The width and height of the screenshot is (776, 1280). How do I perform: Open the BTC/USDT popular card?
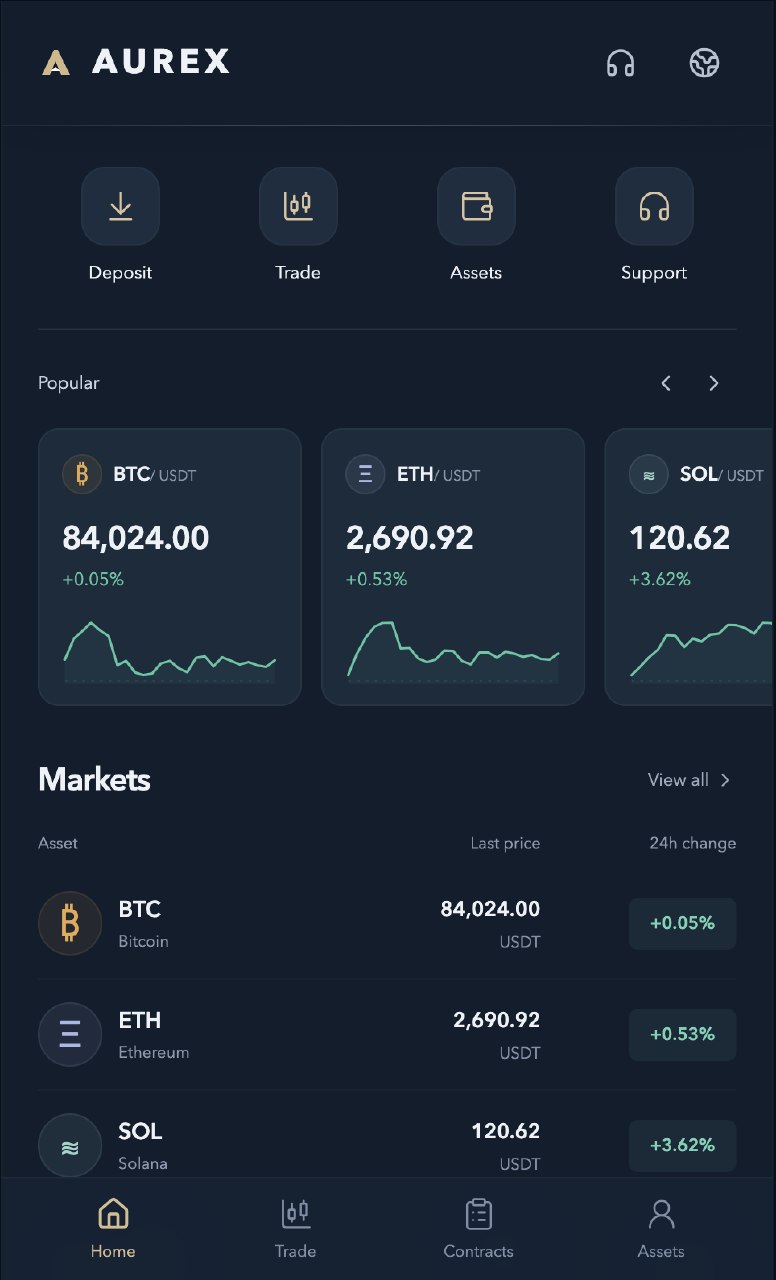[170, 567]
